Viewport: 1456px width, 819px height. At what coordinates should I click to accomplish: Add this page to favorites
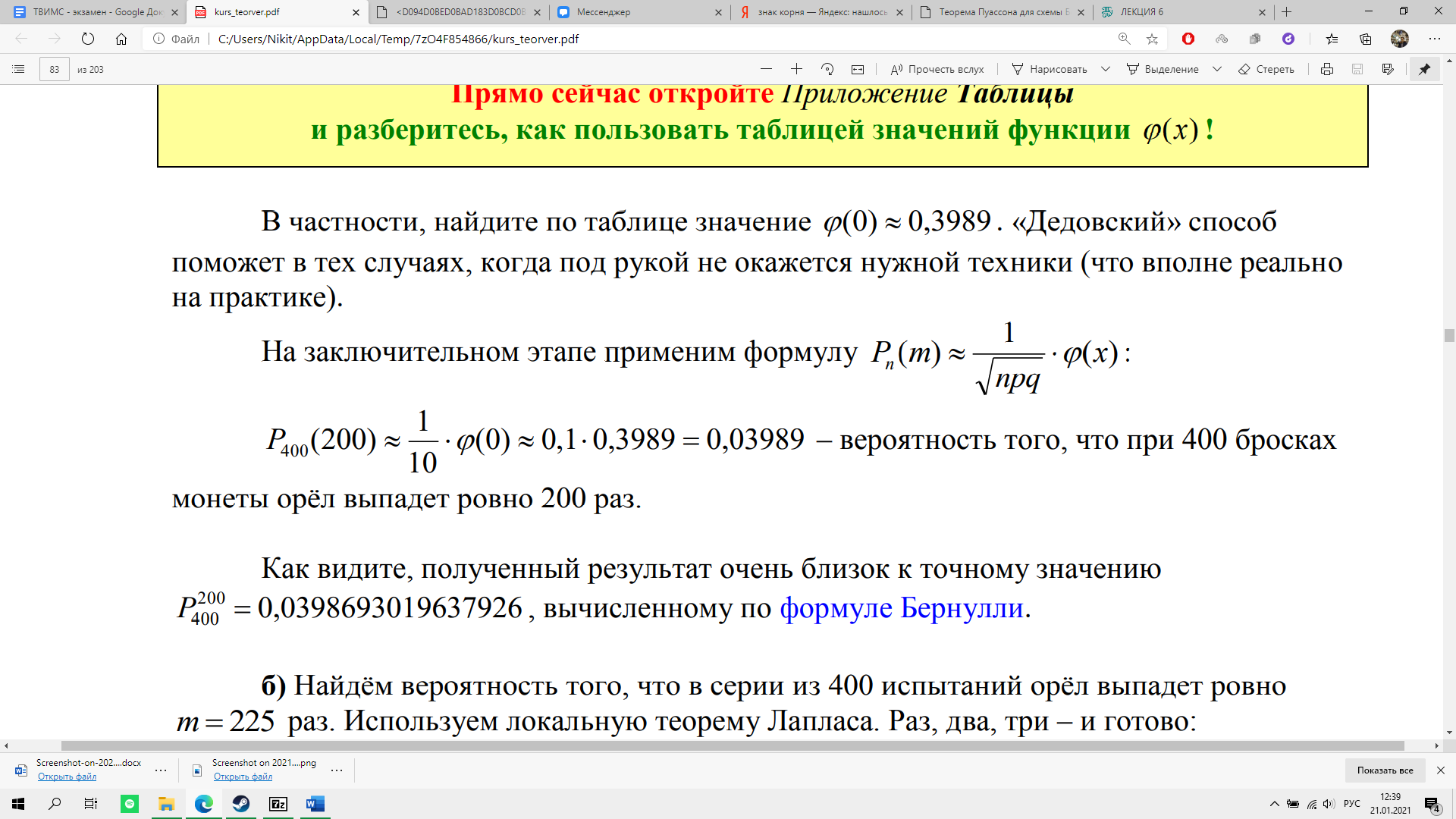1152,39
